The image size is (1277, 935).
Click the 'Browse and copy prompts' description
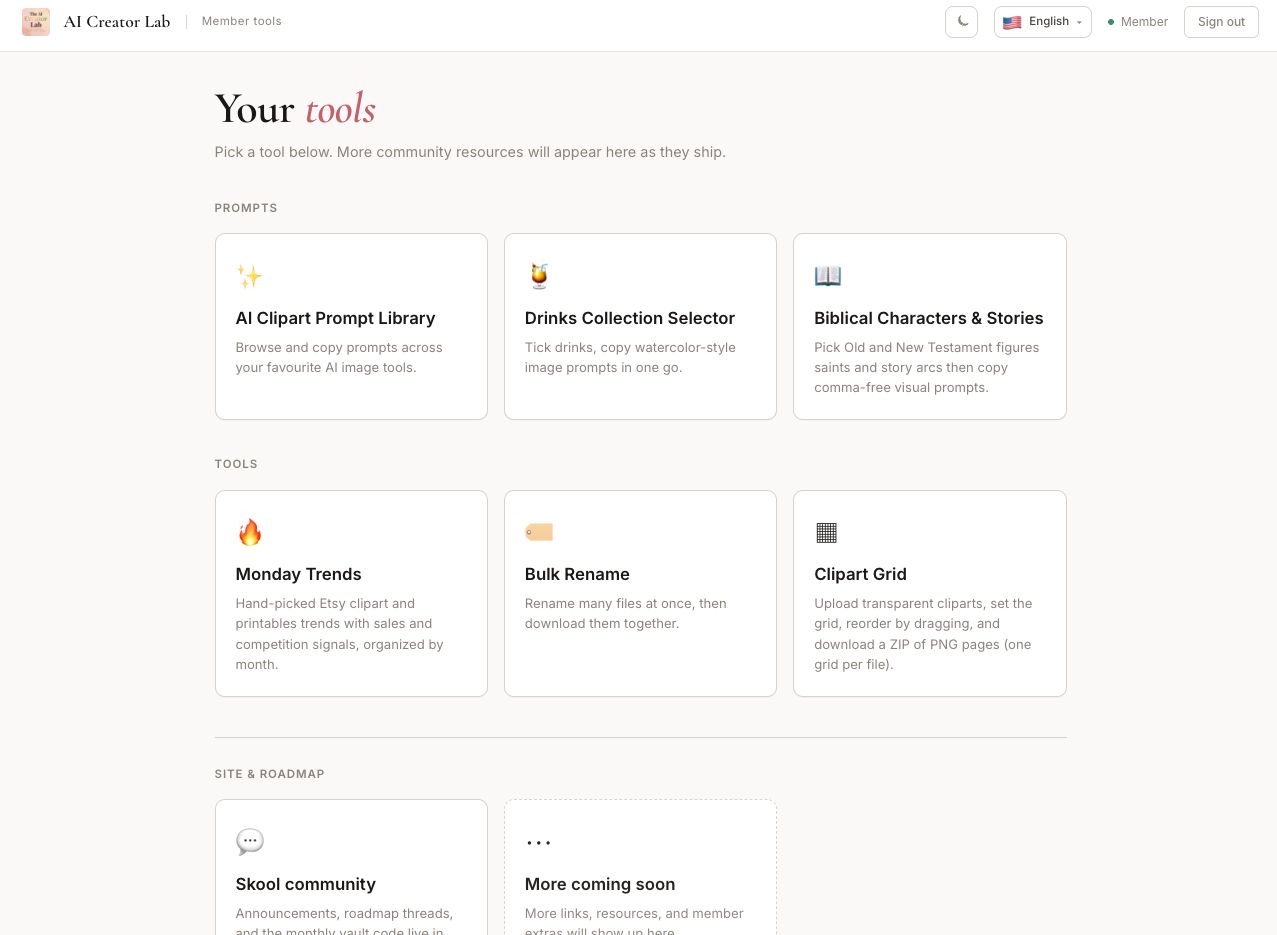(x=339, y=357)
